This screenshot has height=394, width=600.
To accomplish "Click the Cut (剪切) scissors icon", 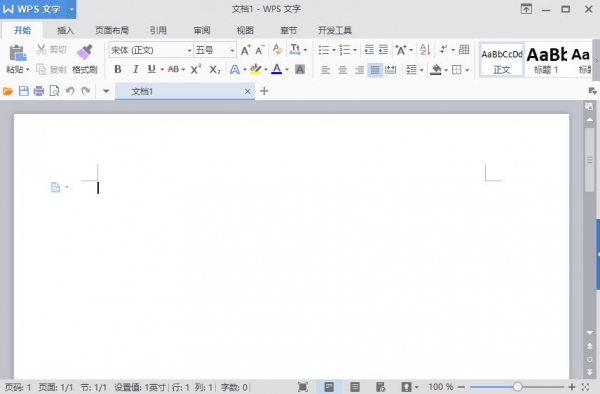I will (41, 49).
